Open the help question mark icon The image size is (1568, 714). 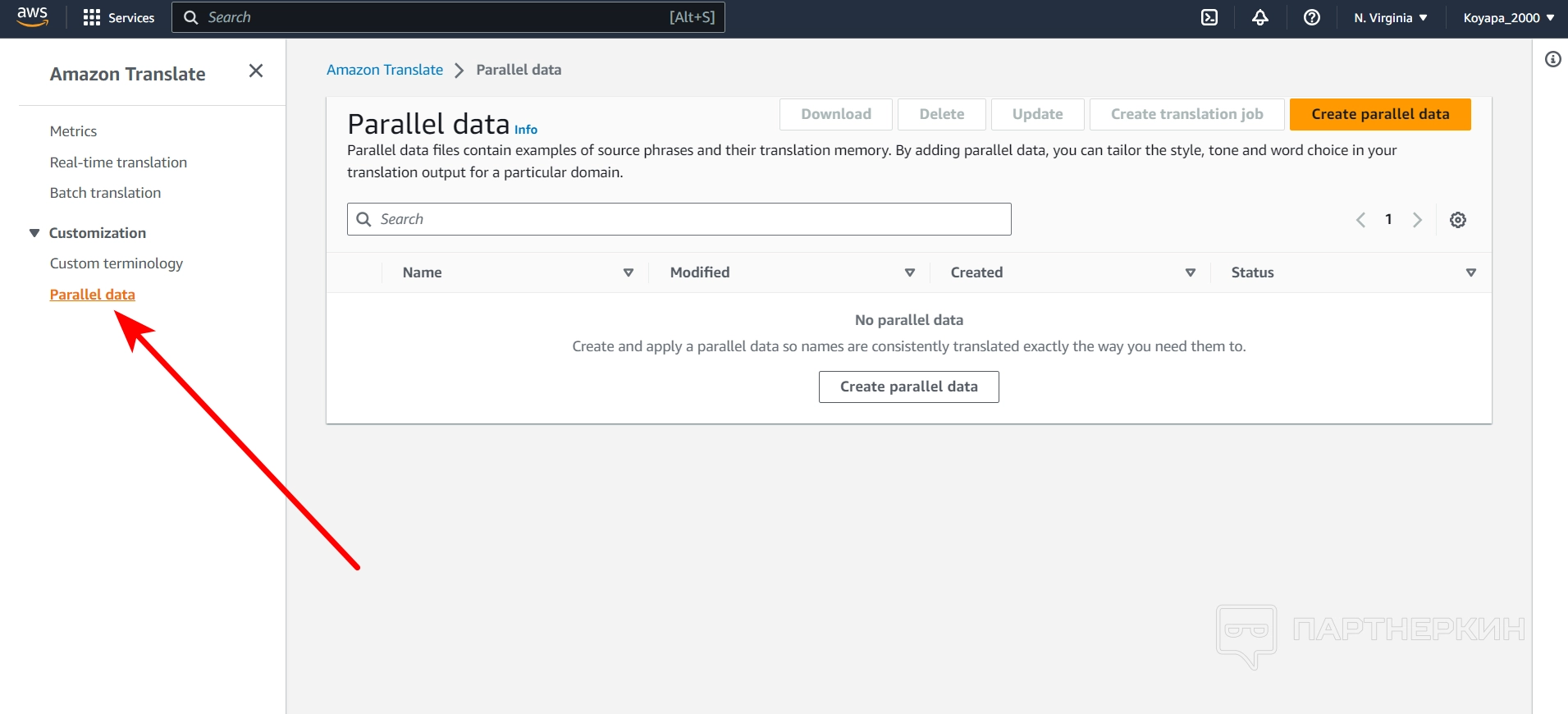click(1312, 17)
